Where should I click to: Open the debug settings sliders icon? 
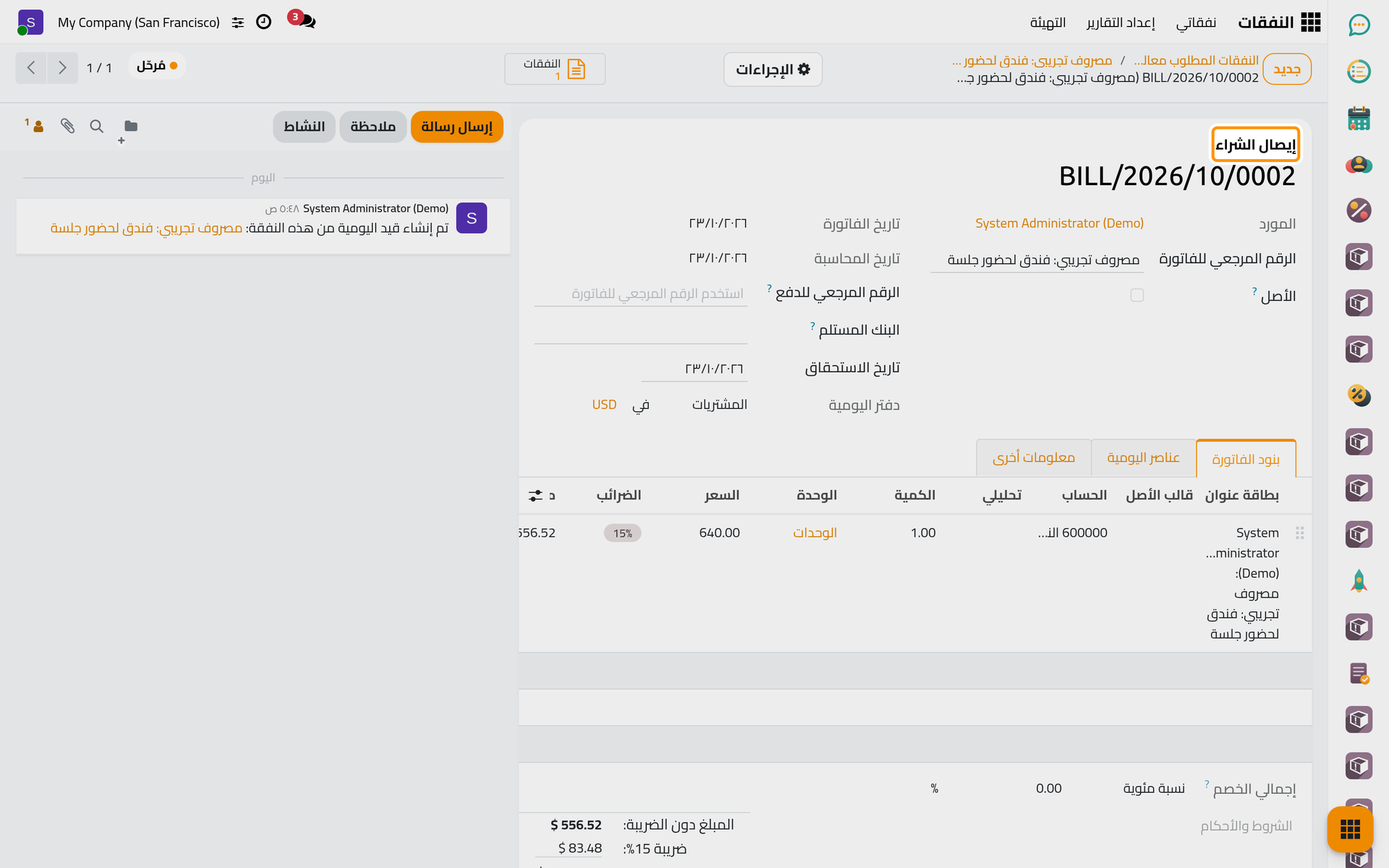pos(238,22)
